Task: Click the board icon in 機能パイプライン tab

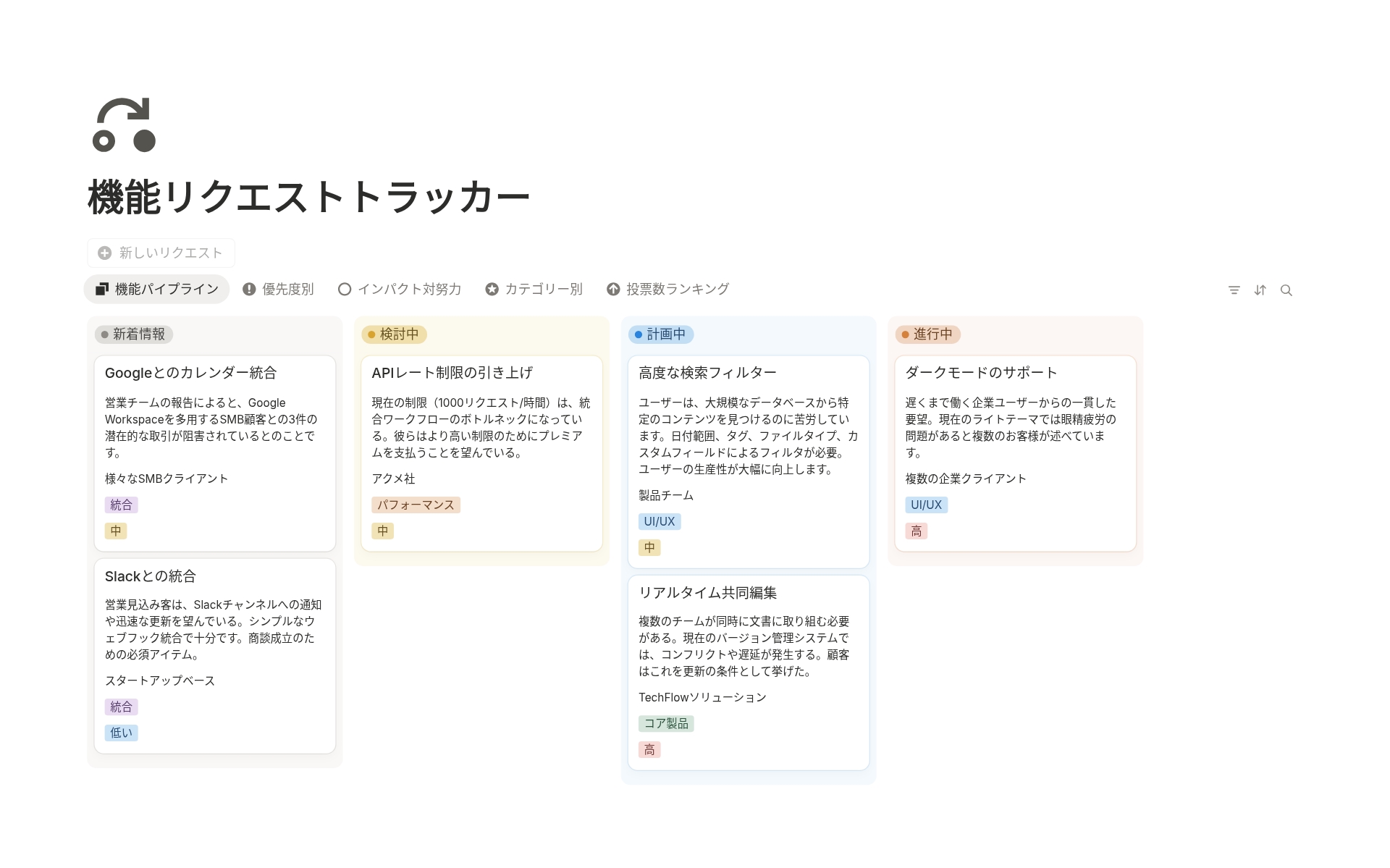Action: point(102,289)
